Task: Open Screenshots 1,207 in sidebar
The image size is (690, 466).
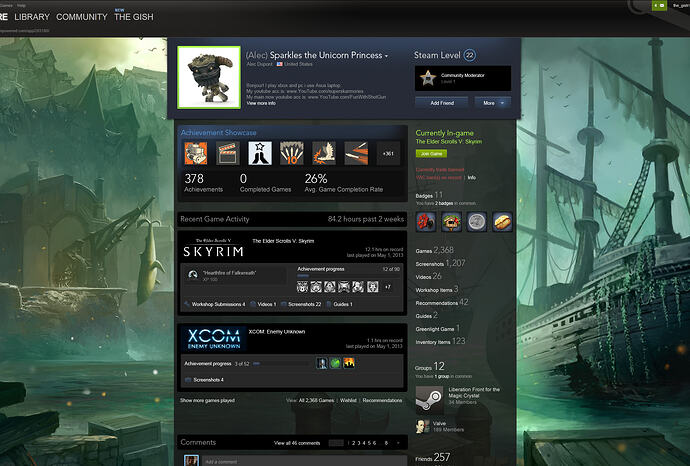Action: pyautogui.click(x=440, y=263)
